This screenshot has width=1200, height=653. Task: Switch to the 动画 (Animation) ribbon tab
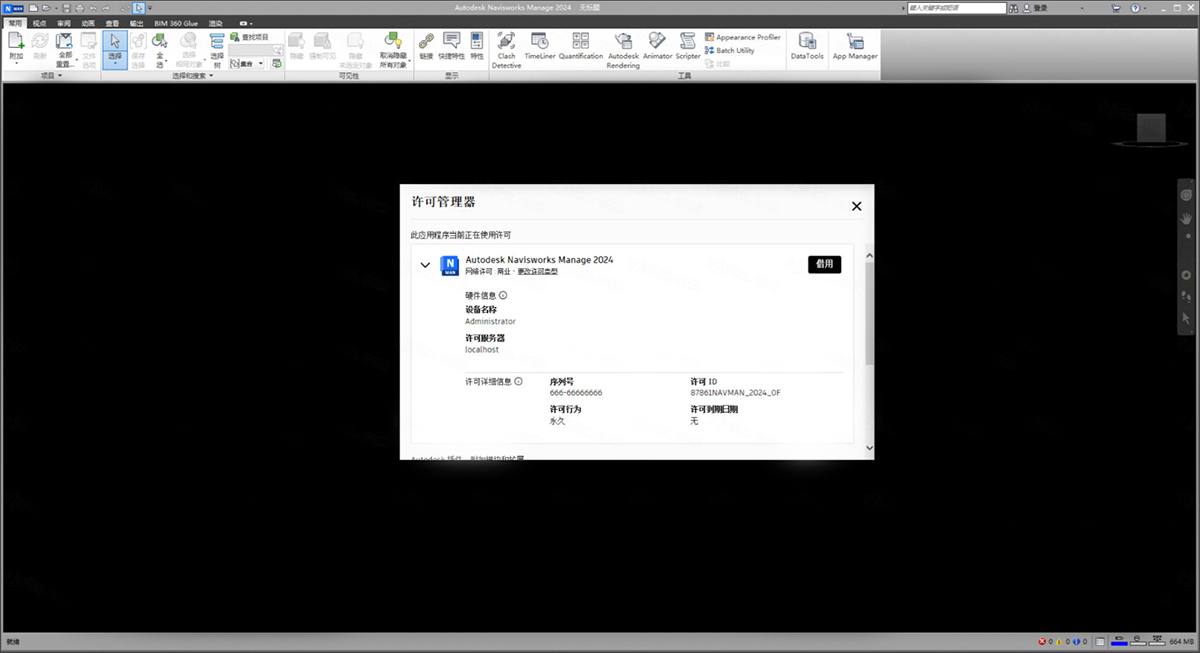88,23
